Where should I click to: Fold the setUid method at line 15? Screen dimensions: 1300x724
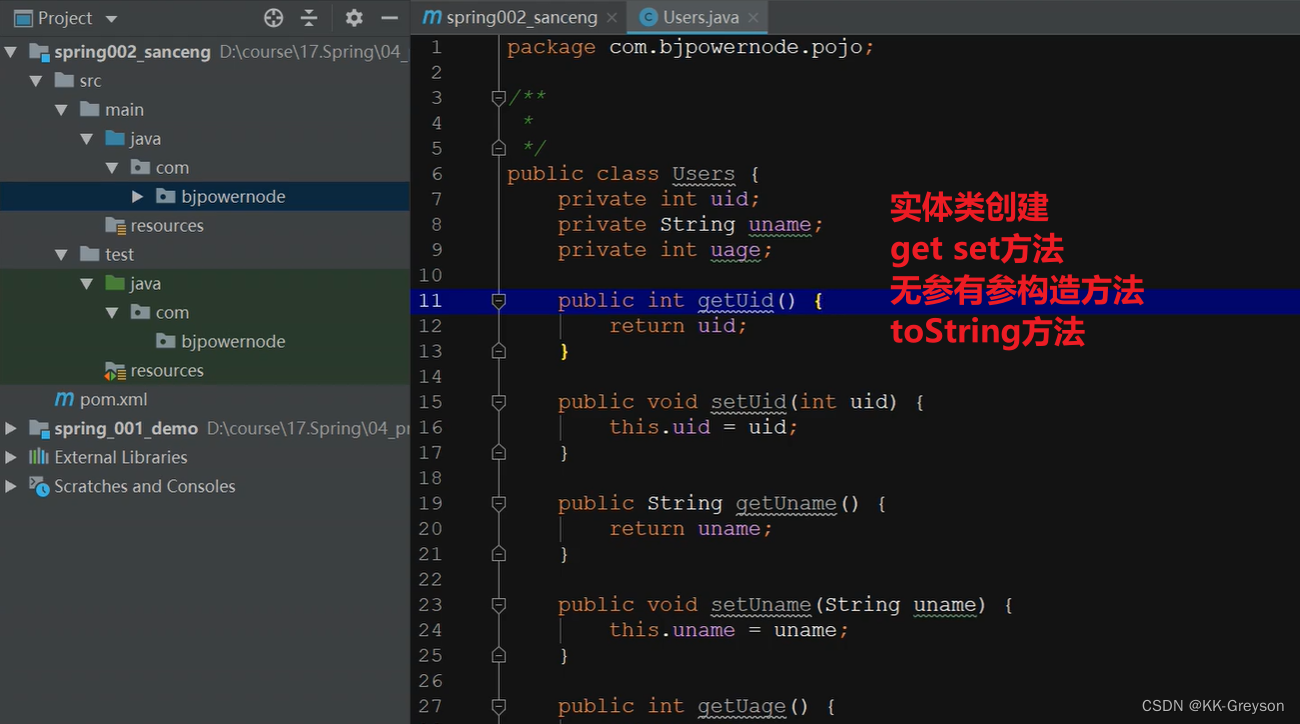pos(498,402)
